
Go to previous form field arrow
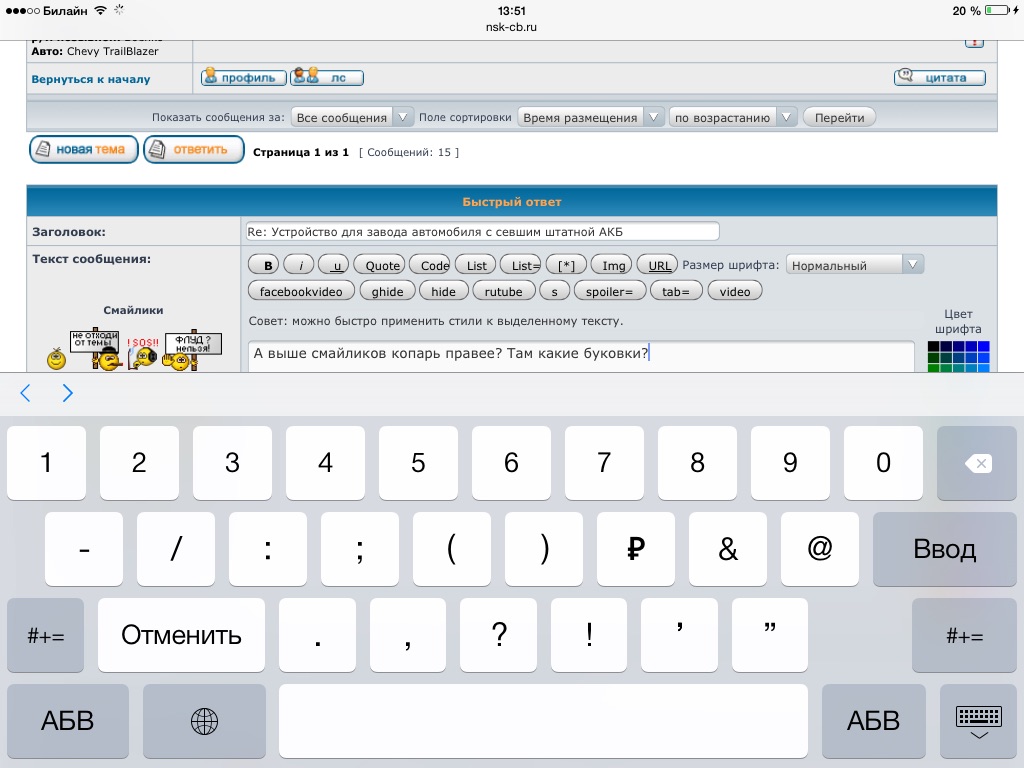pyautogui.click(x=26, y=393)
